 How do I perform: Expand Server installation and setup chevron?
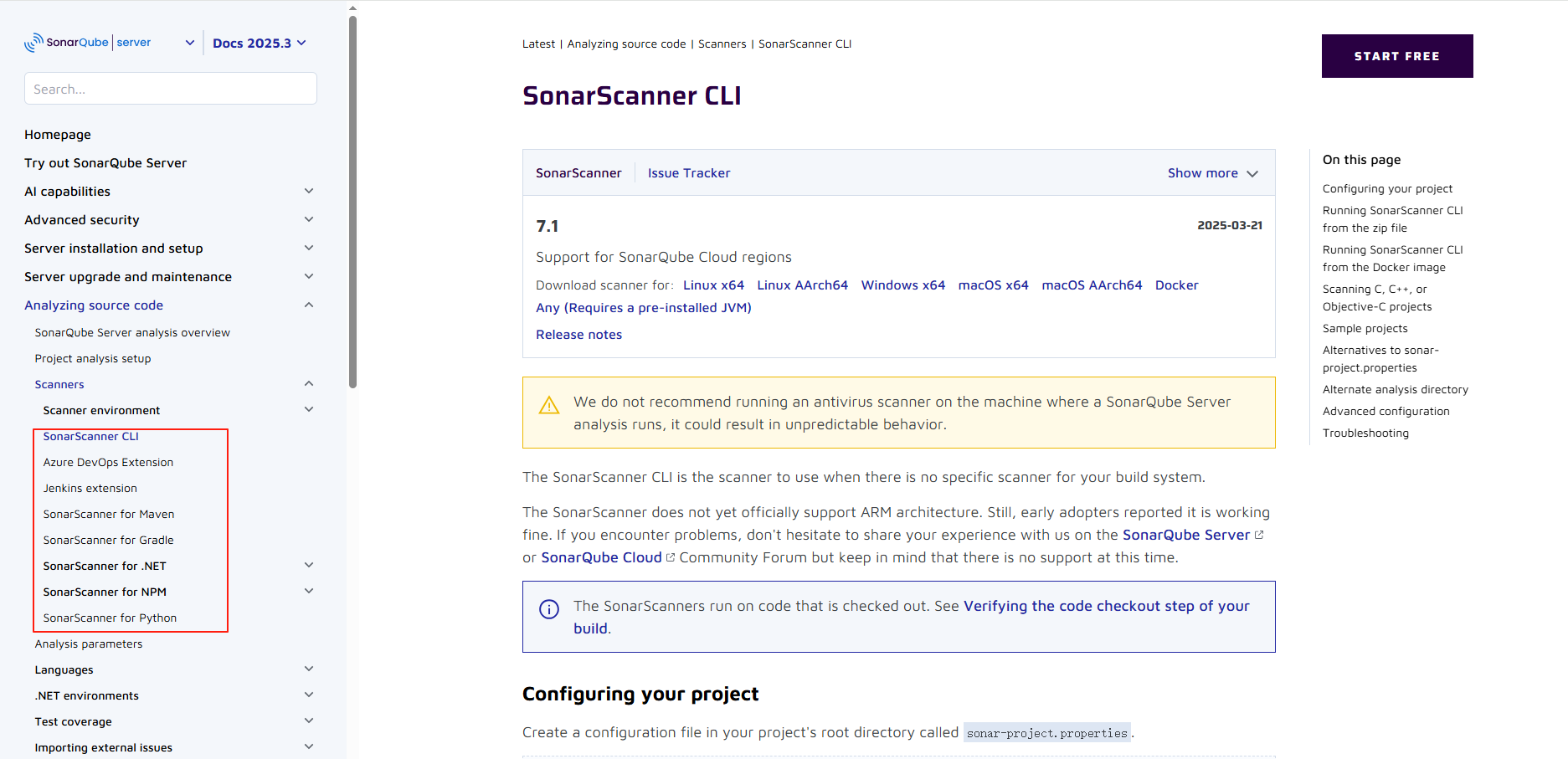(309, 248)
